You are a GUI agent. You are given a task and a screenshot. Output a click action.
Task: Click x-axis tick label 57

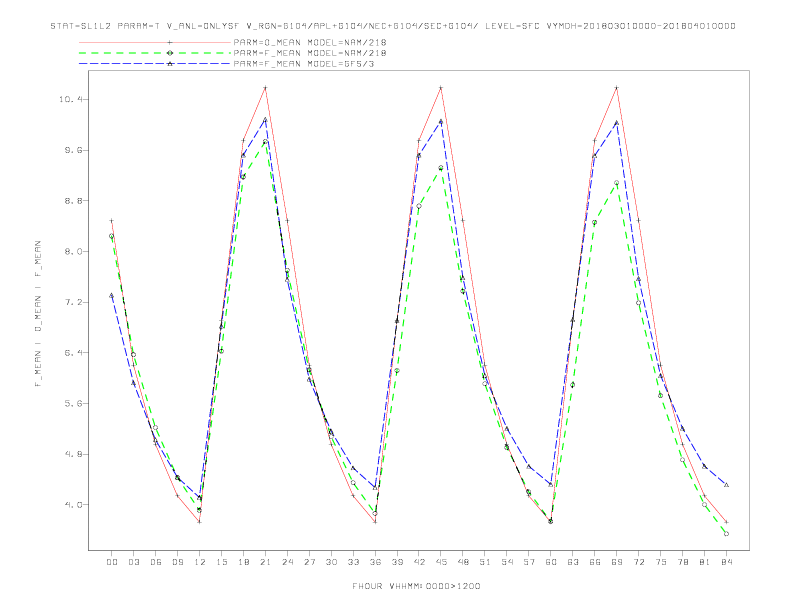coord(529,562)
